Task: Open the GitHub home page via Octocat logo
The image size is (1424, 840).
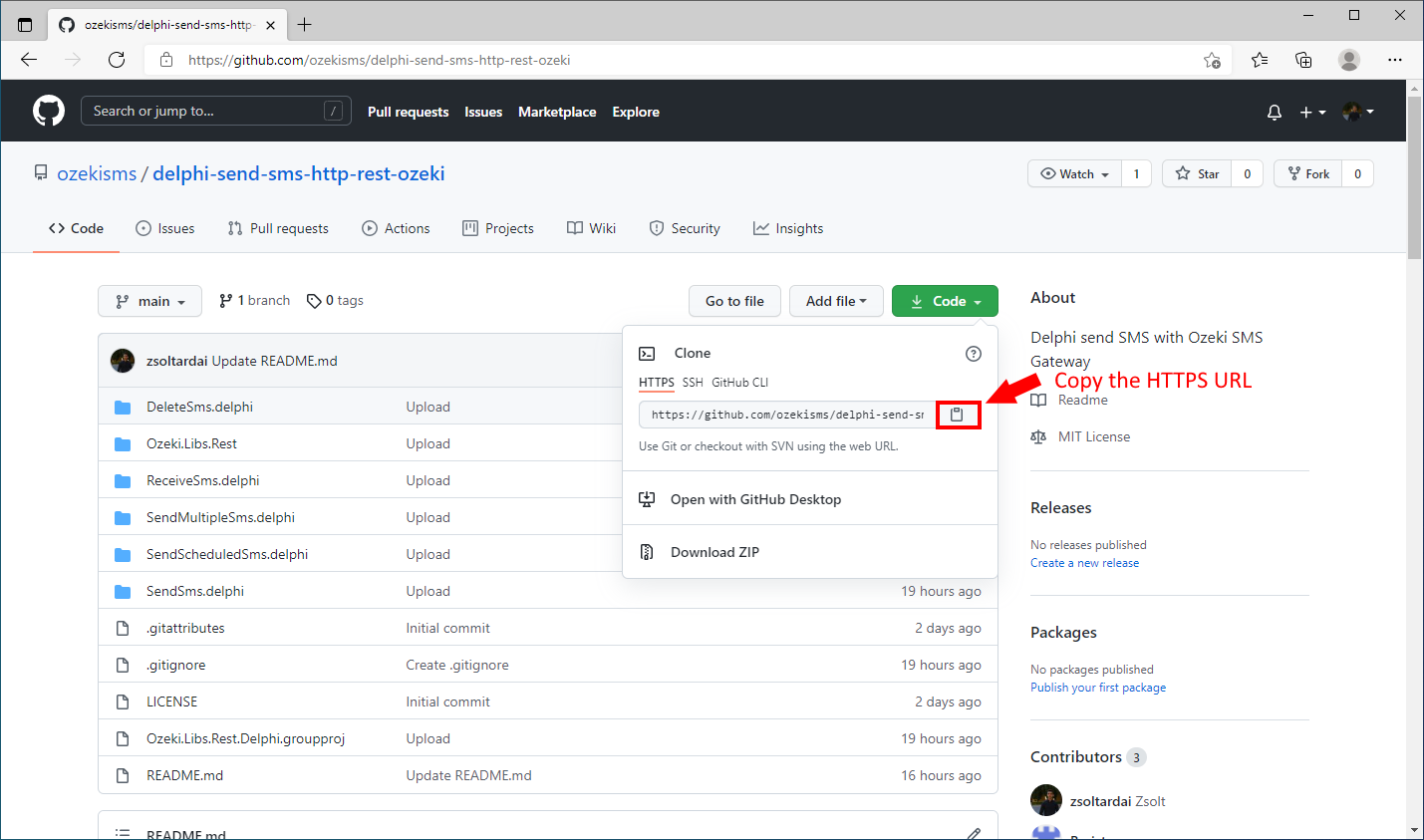Action: tap(48, 111)
